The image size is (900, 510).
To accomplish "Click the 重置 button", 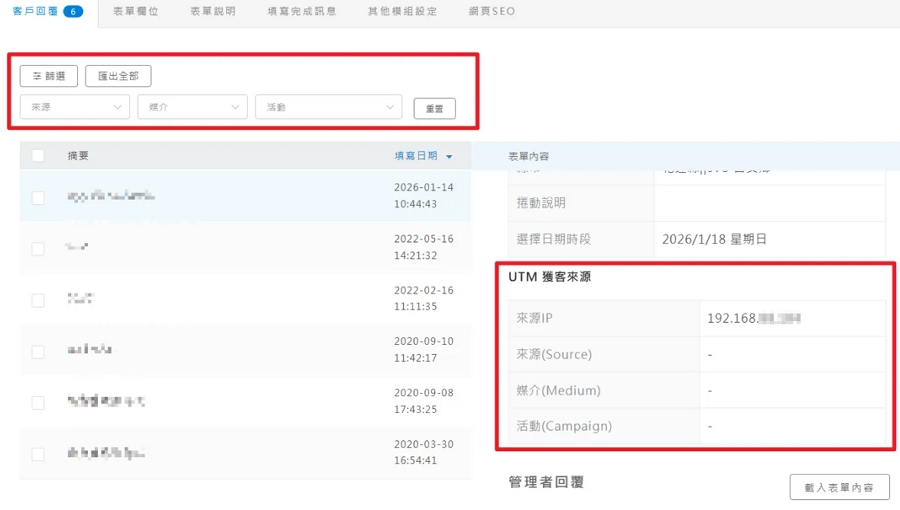I will coord(435,108).
